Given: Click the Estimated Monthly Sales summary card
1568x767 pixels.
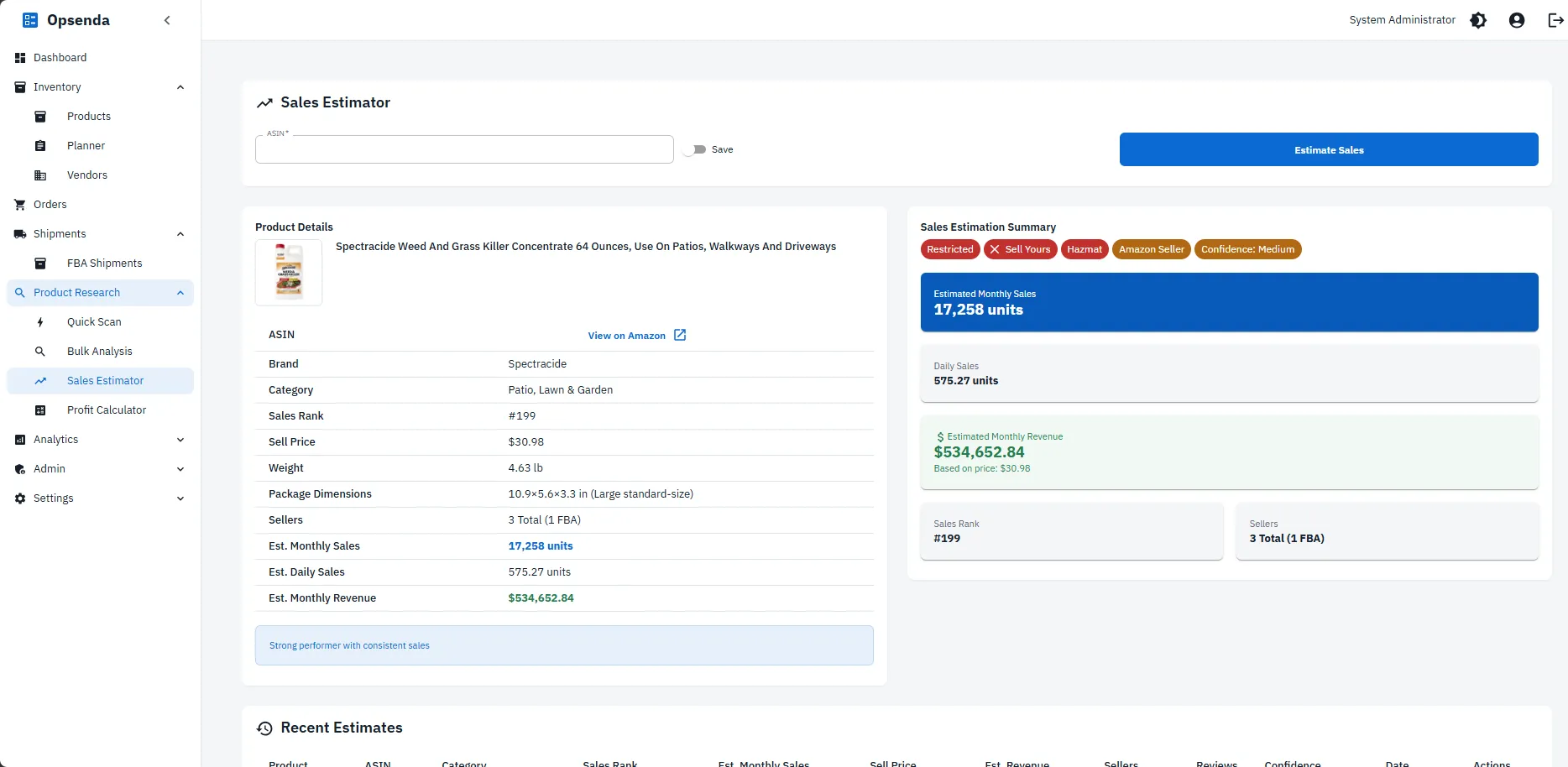Looking at the screenshot, I should pyautogui.click(x=1229, y=302).
